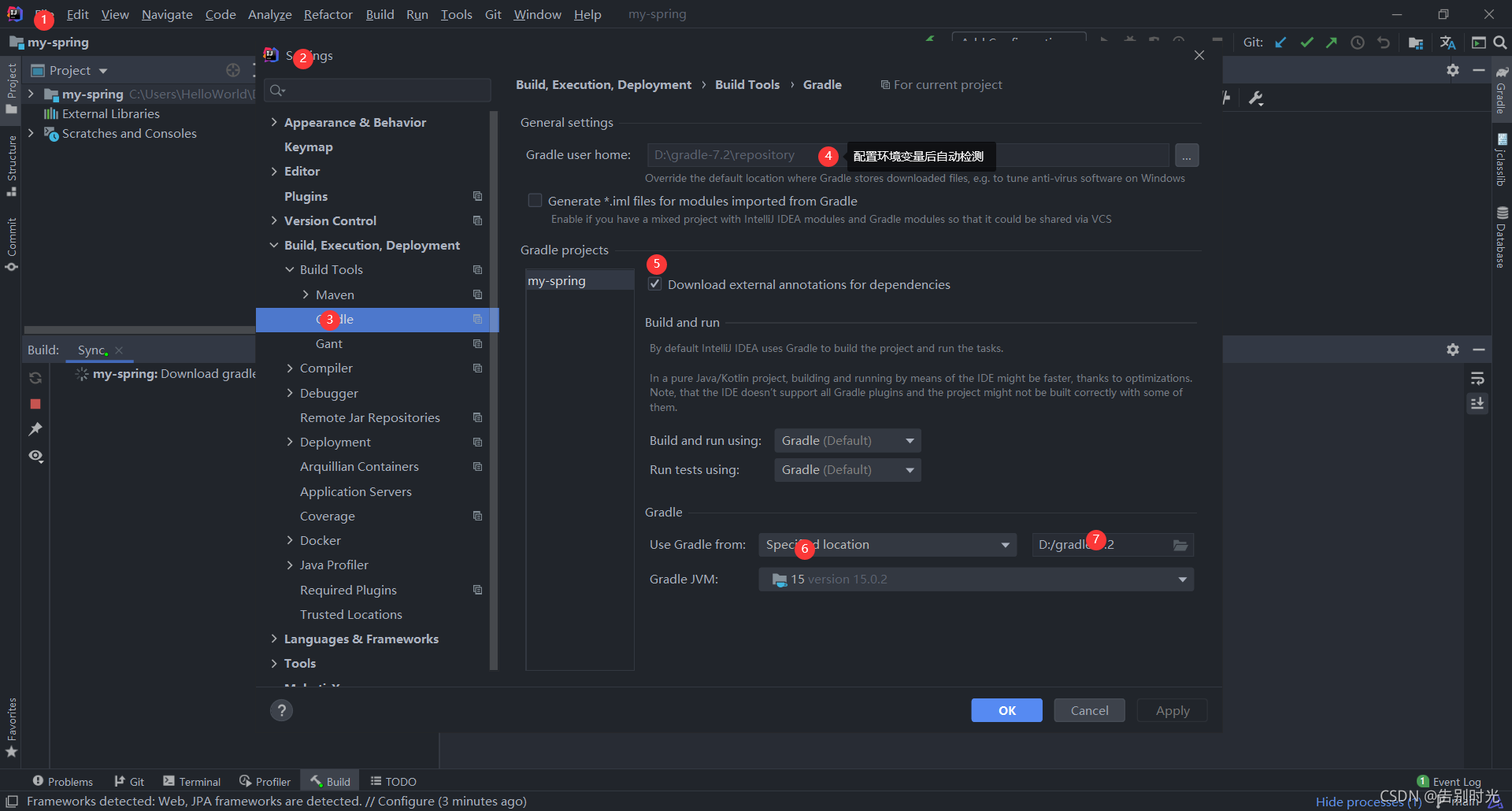The height and width of the screenshot is (811, 1512).
Task: Open the Build and run using dropdown
Action: [847, 441]
